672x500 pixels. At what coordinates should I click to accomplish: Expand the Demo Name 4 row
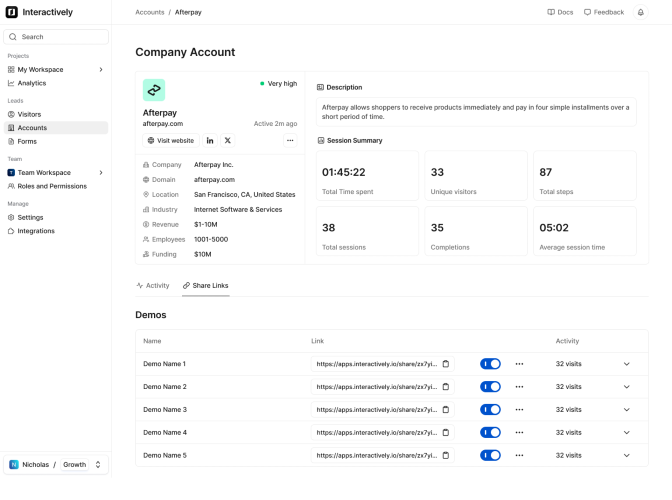point(627,433)
